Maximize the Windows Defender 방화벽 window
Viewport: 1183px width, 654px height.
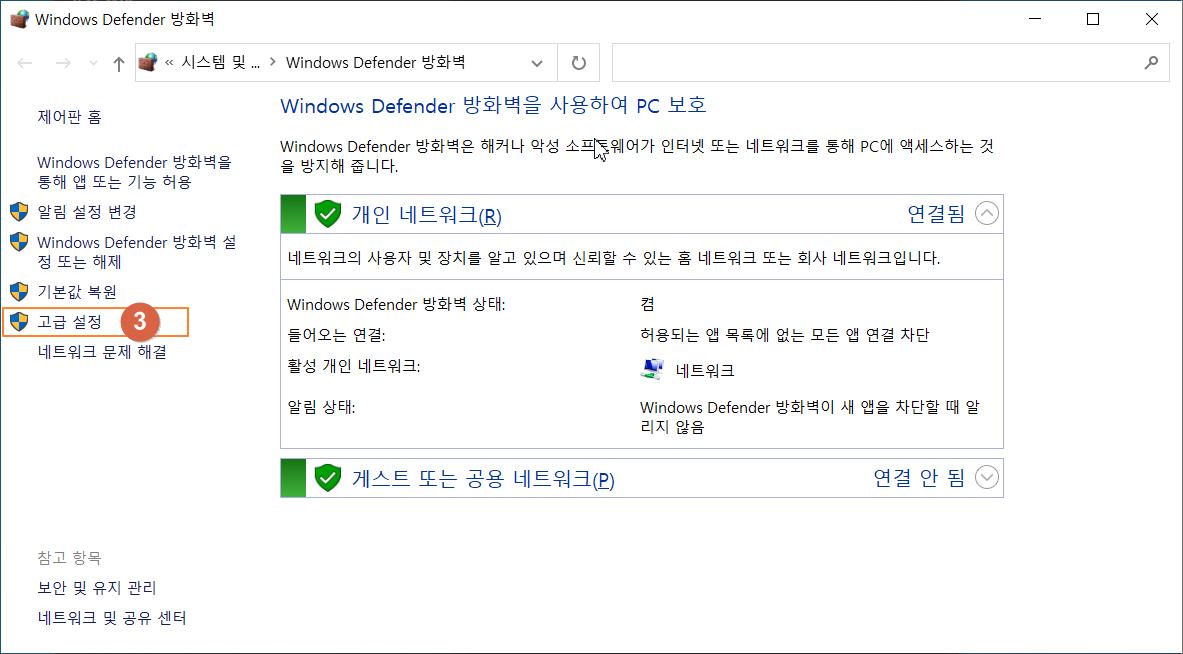[1092, 20]
